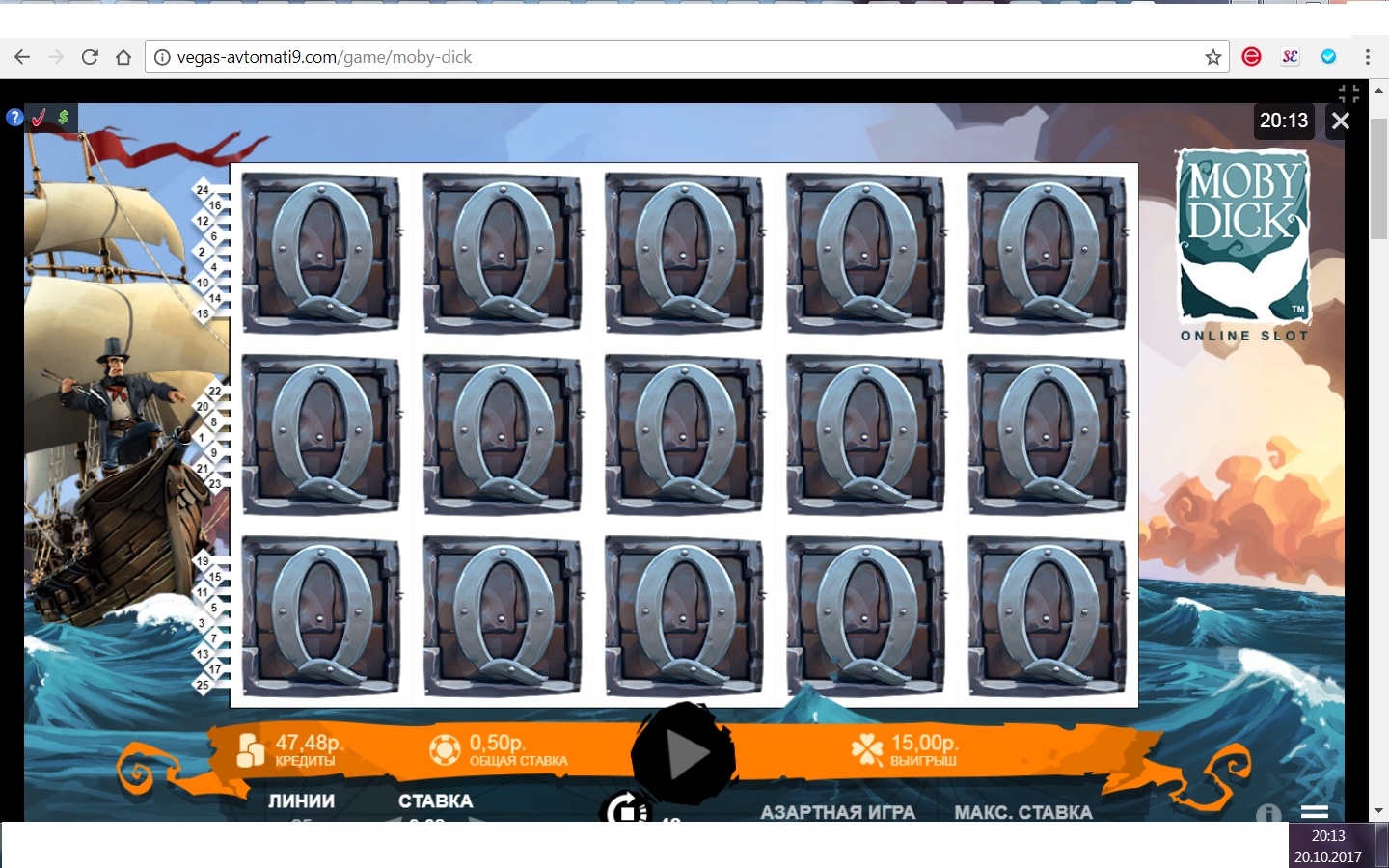The height and width of the screenshot is (868, 1389).
Task: Click the clover winnings icon
Action: coord(867,749)
